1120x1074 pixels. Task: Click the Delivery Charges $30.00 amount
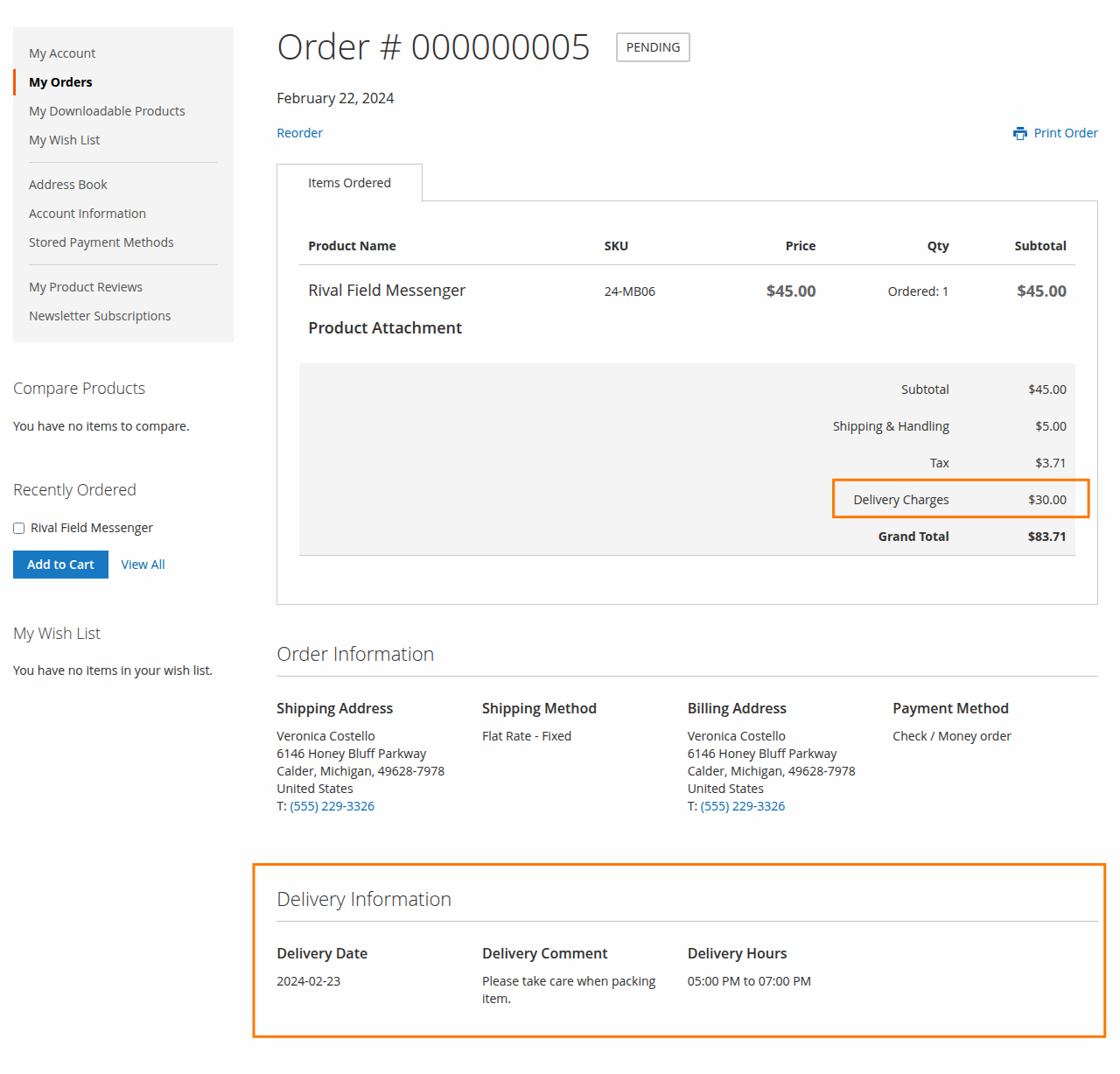point(1047,500)
